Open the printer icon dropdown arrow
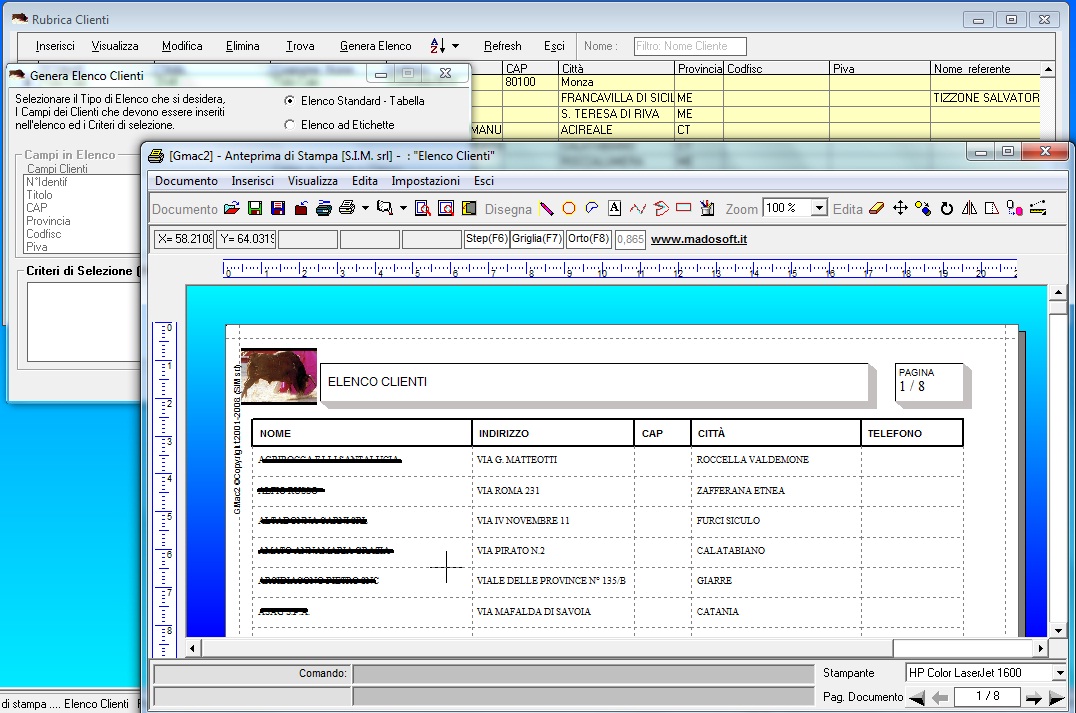The image size is (1076, 713). [365, 209]
